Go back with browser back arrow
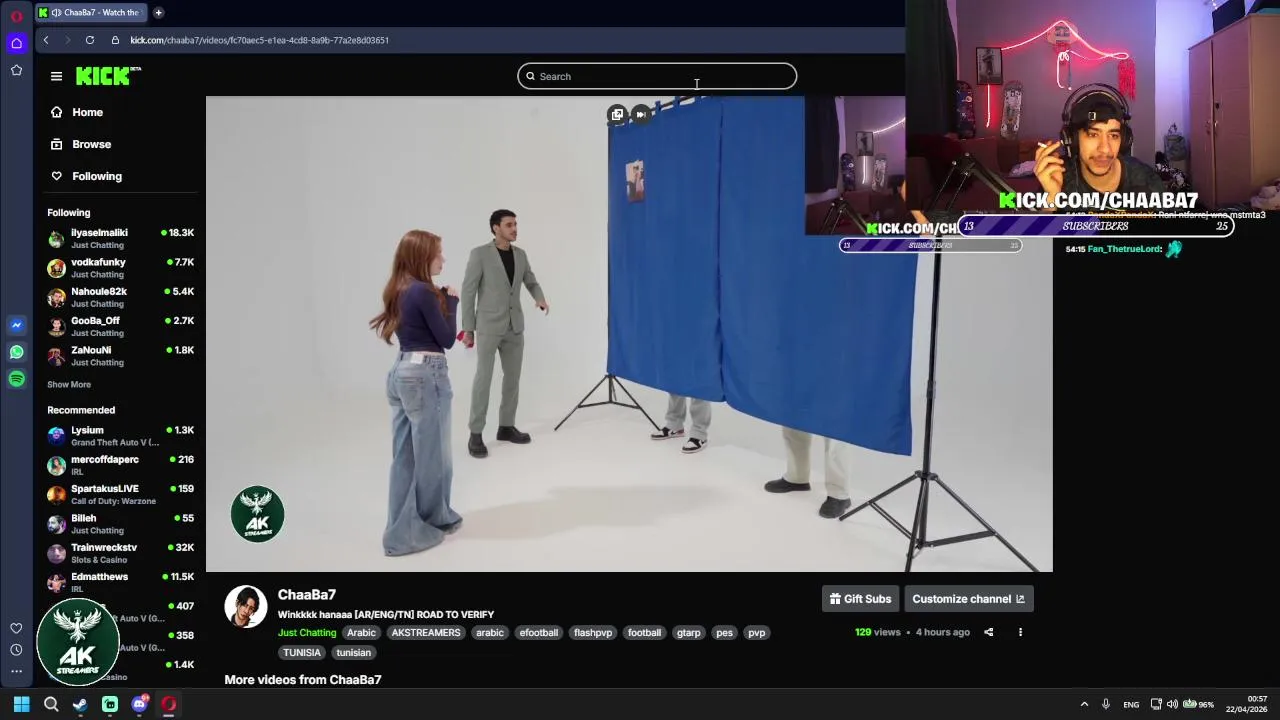1280x720 pixels. (x=46, y=40)
